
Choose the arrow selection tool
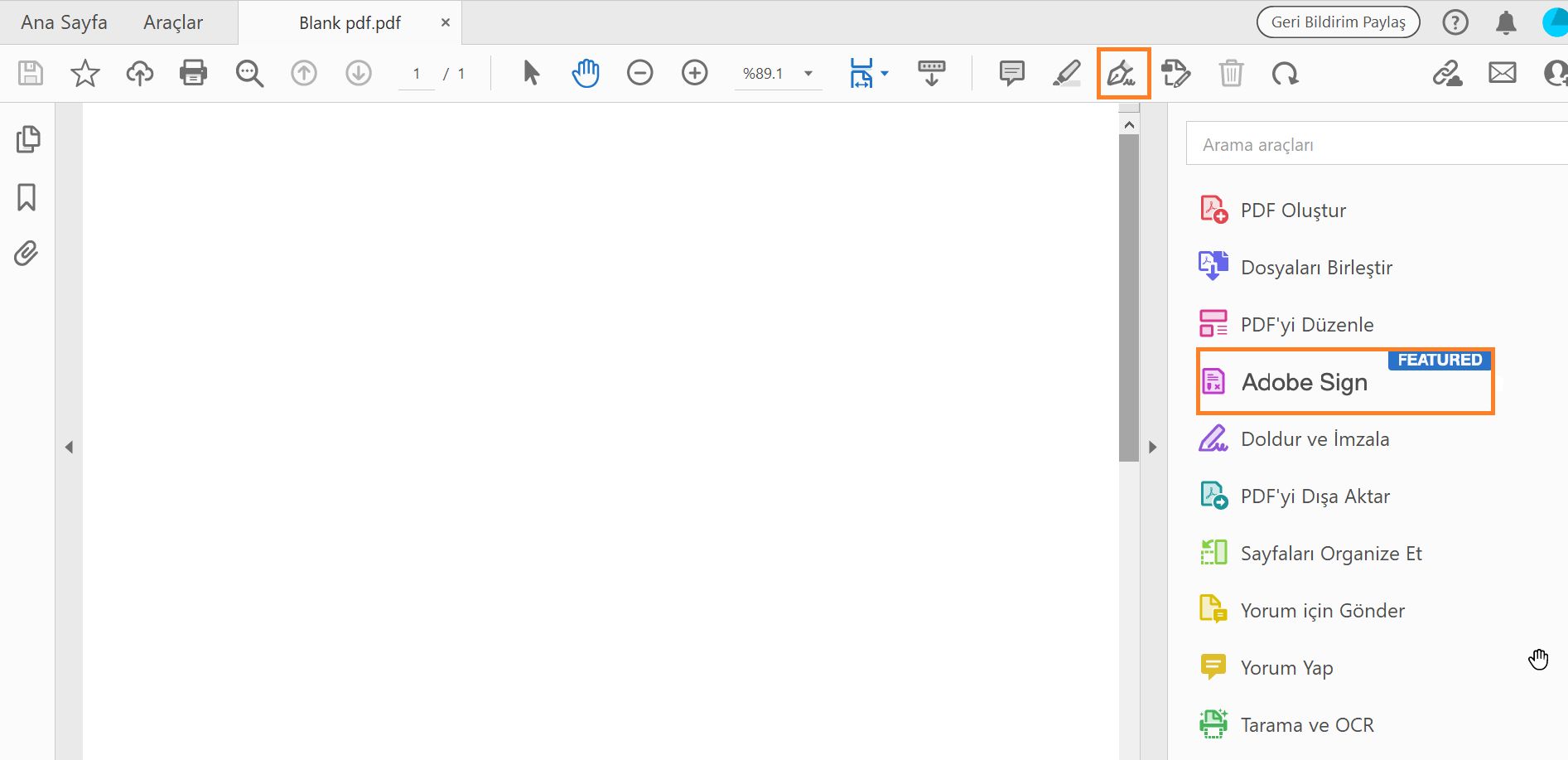(531, 73)
